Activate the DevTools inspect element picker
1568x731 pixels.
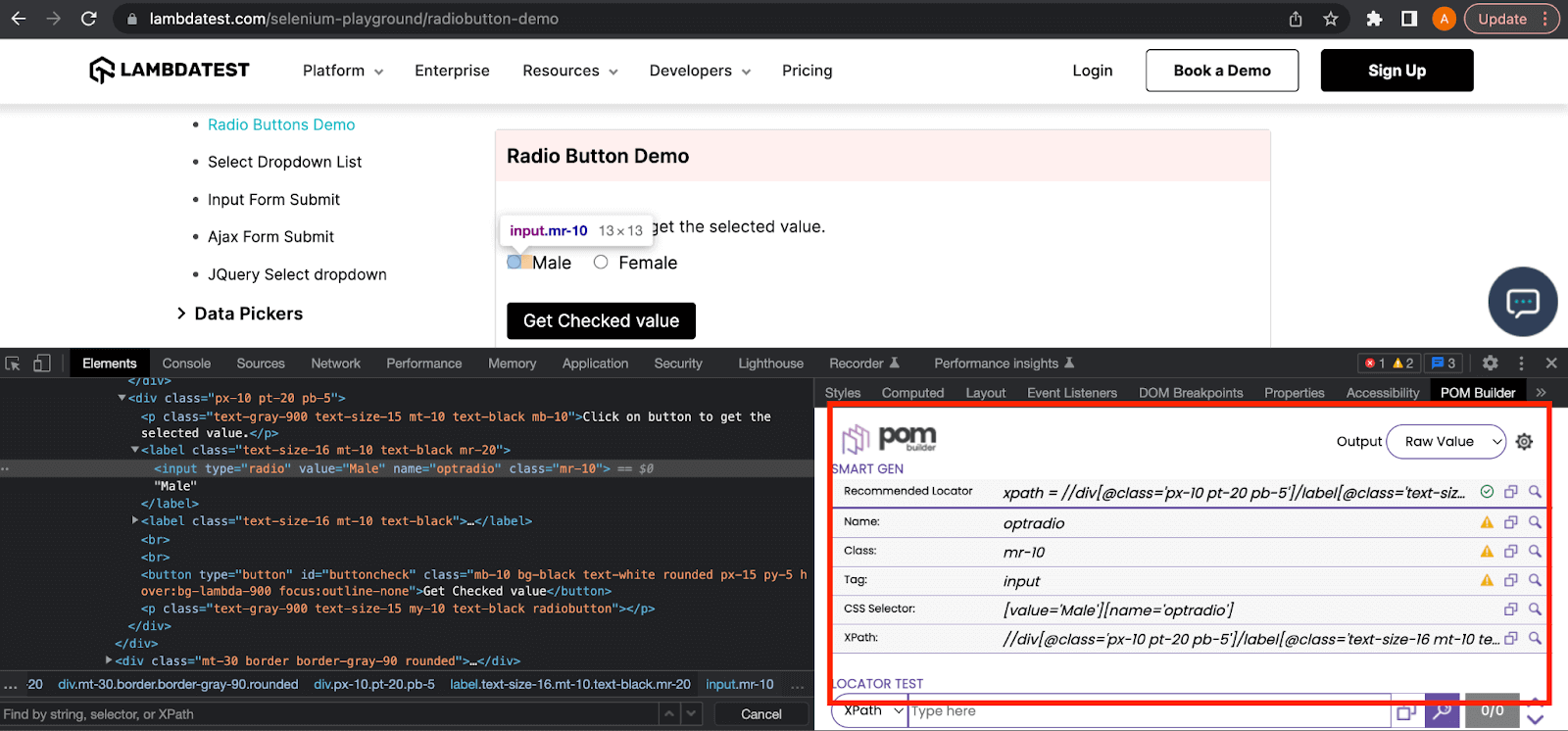tap(13, 364)
